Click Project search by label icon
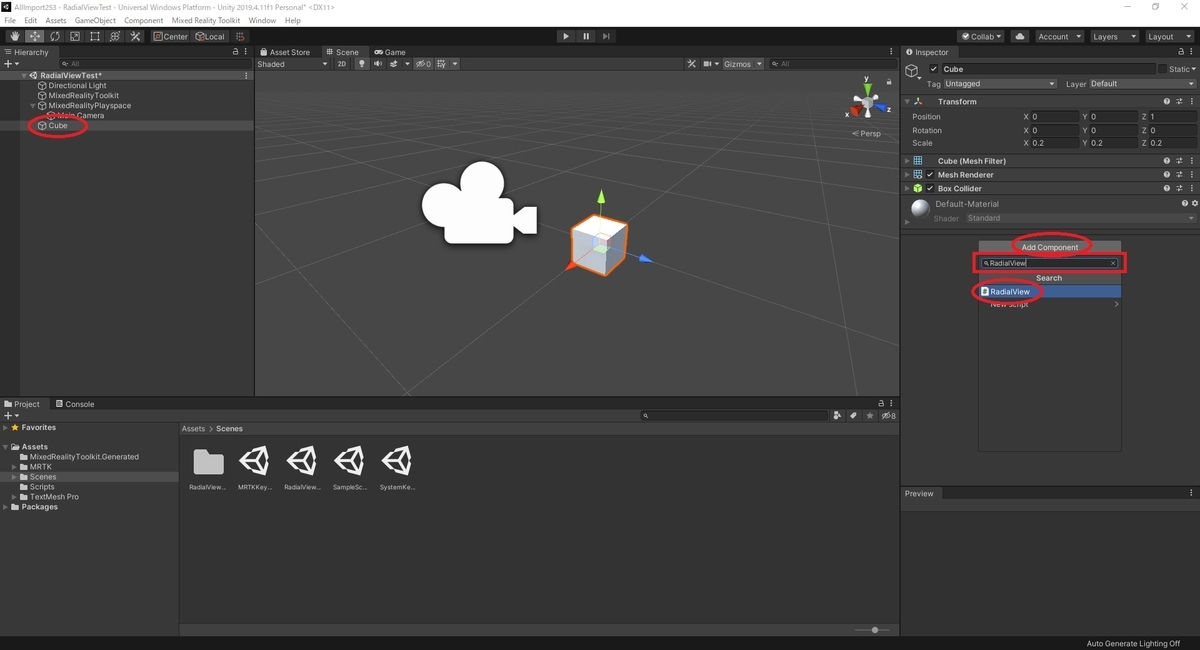This screenshot has height=650, width=1200. click(853, 415)
